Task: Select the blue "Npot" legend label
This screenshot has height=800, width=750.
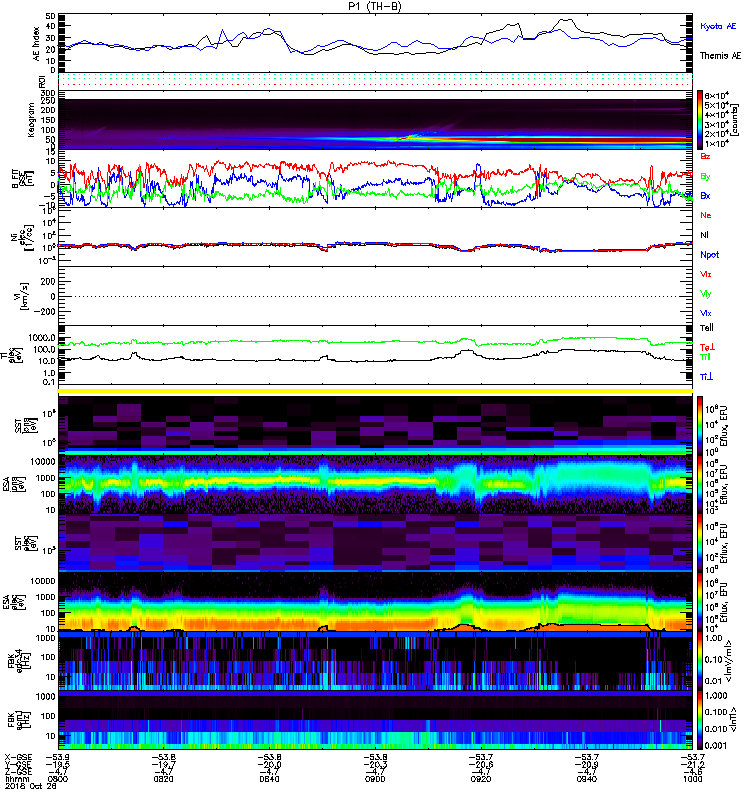Action: (x=710, y=255)
